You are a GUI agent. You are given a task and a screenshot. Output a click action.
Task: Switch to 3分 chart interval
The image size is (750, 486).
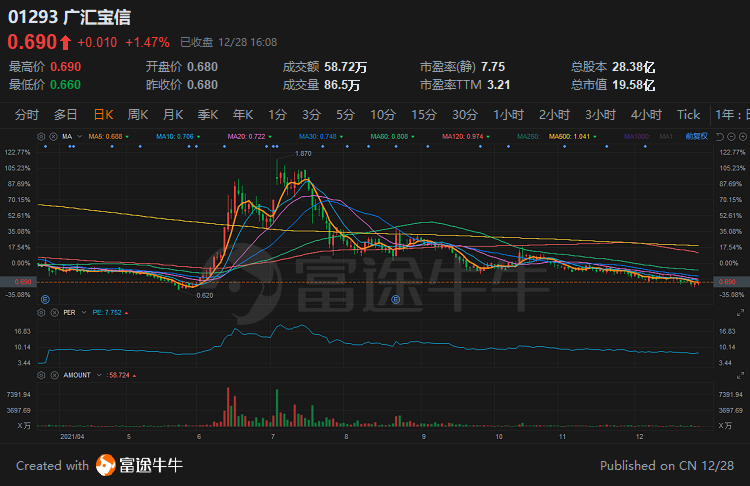click(x=311, y=115)
